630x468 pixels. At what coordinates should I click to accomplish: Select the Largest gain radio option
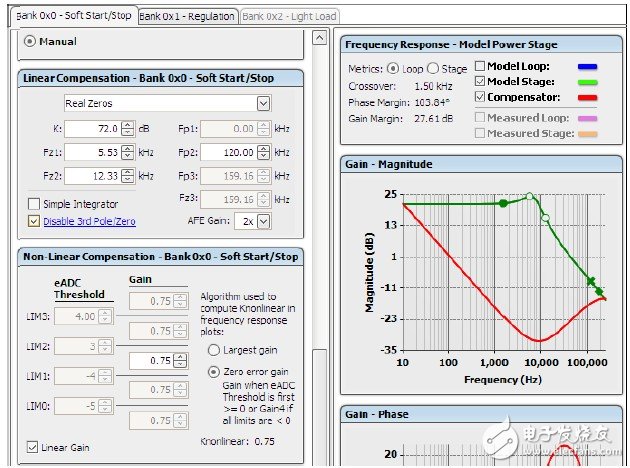click(214, 350)
